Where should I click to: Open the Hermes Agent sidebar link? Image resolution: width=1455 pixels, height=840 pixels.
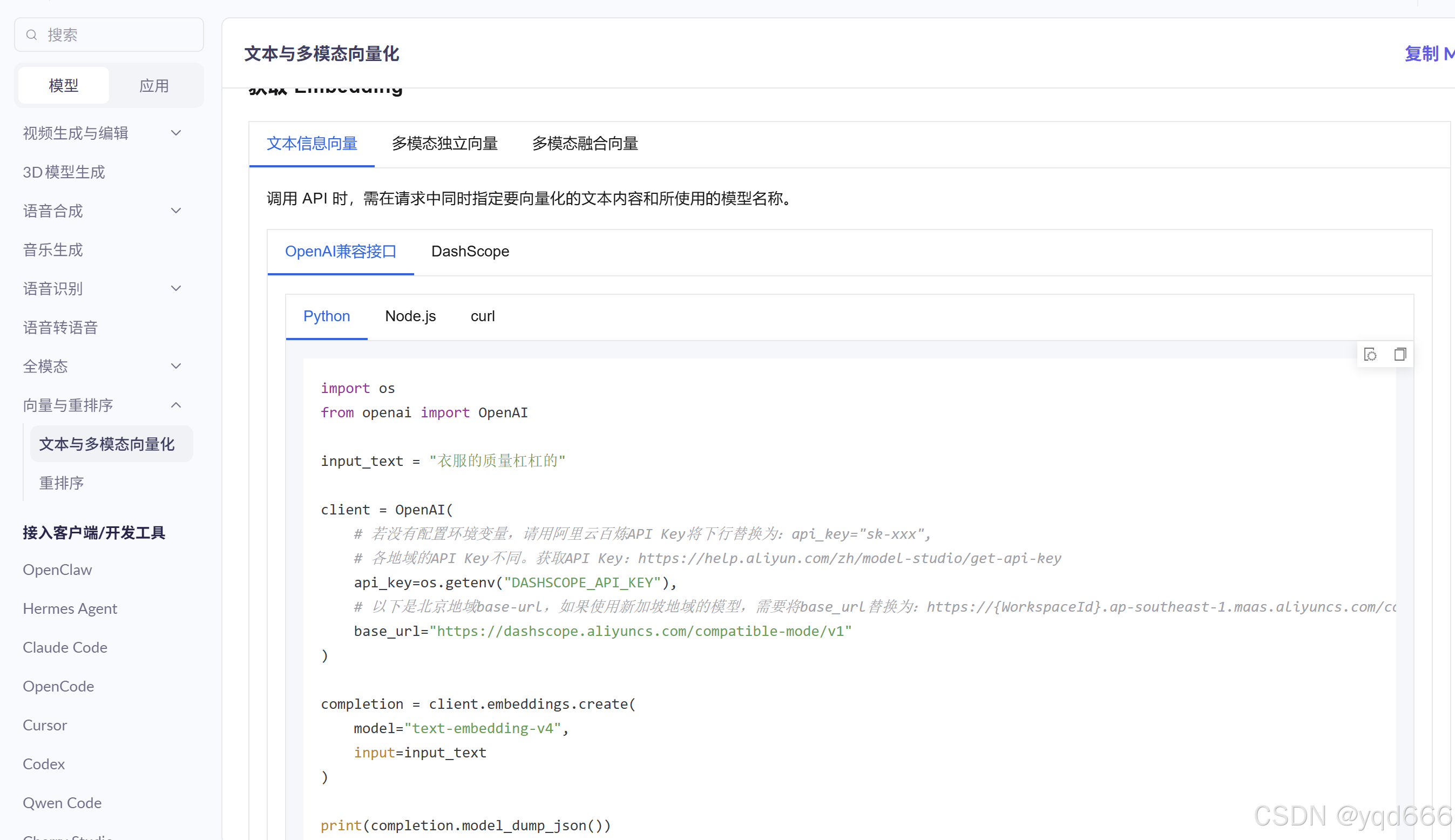click(x=70, y=608)
